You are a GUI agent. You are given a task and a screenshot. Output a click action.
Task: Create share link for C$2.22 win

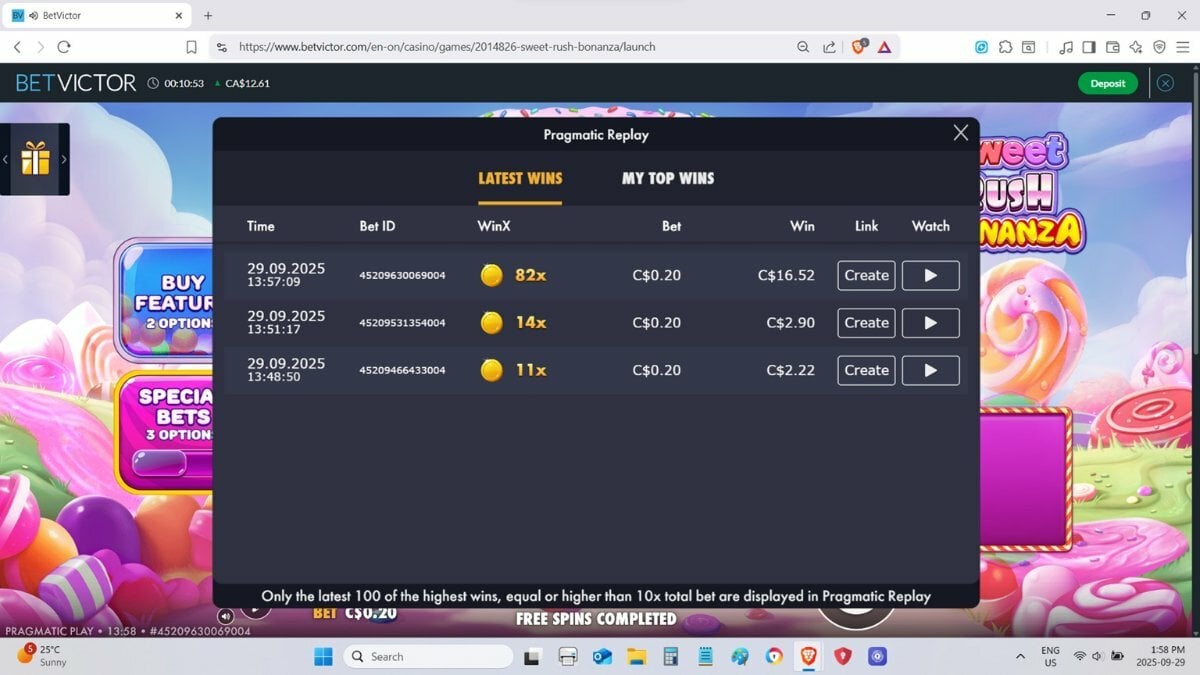[x=866, y=370]
